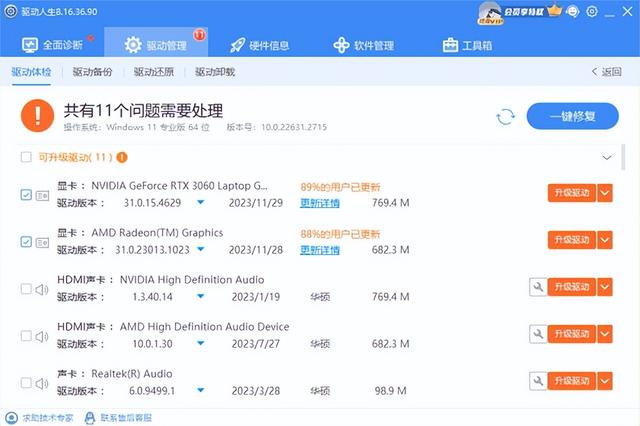Expand upgrade options arrow for NVIDIA GeForce RTX 3060
This screenshot has width=640, height=426.
coord(605,193)
